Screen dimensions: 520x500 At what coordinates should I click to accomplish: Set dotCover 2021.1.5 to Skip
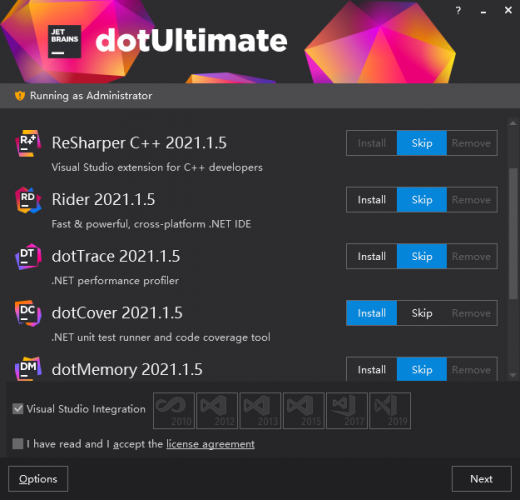tap(422, 313)
